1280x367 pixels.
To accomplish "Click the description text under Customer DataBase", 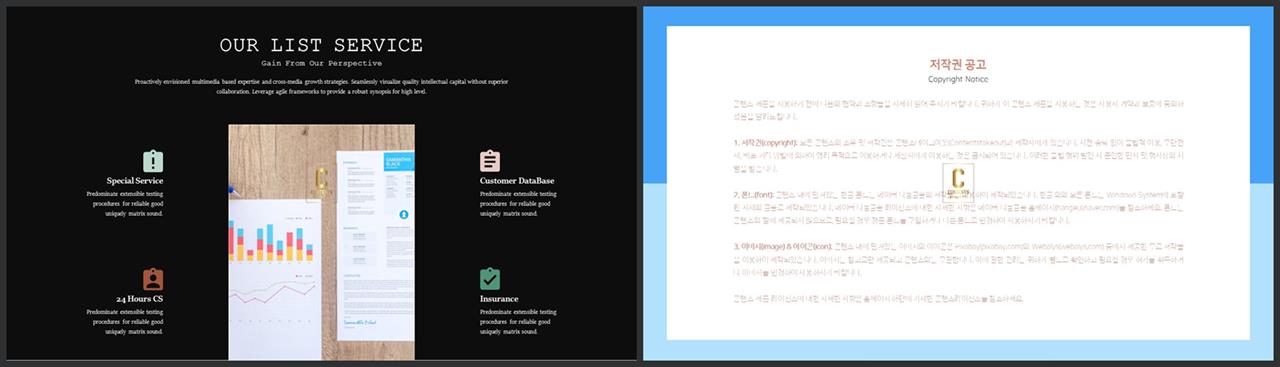I will (519, 203).
